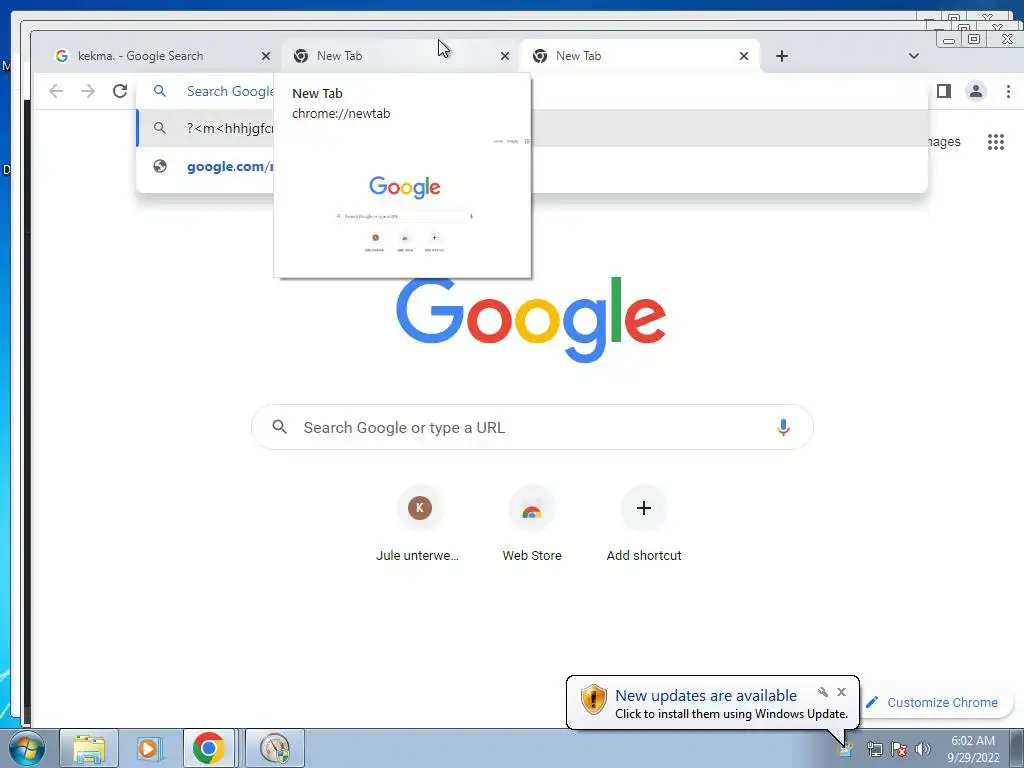Open the volume speaker tray icon
Viewport: 1024px width, 768px height.
click(x=923, y=749)
